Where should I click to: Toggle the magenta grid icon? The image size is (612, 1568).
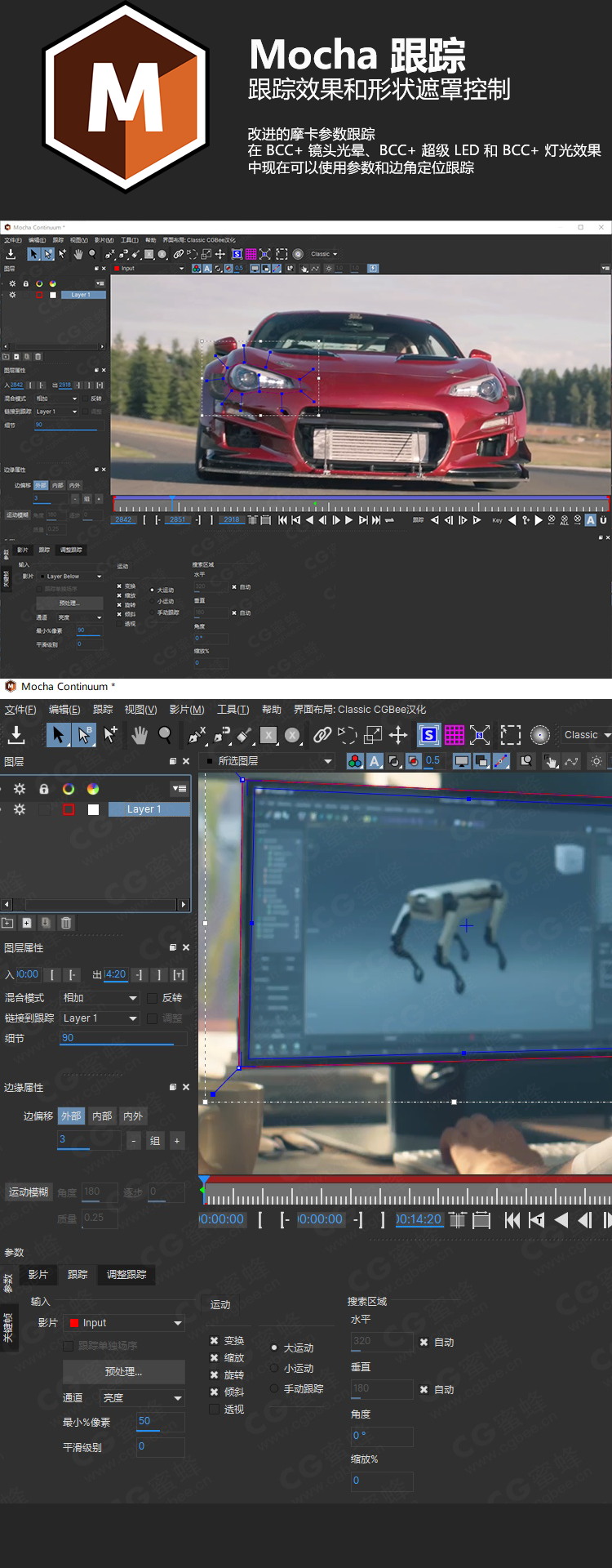455,735
